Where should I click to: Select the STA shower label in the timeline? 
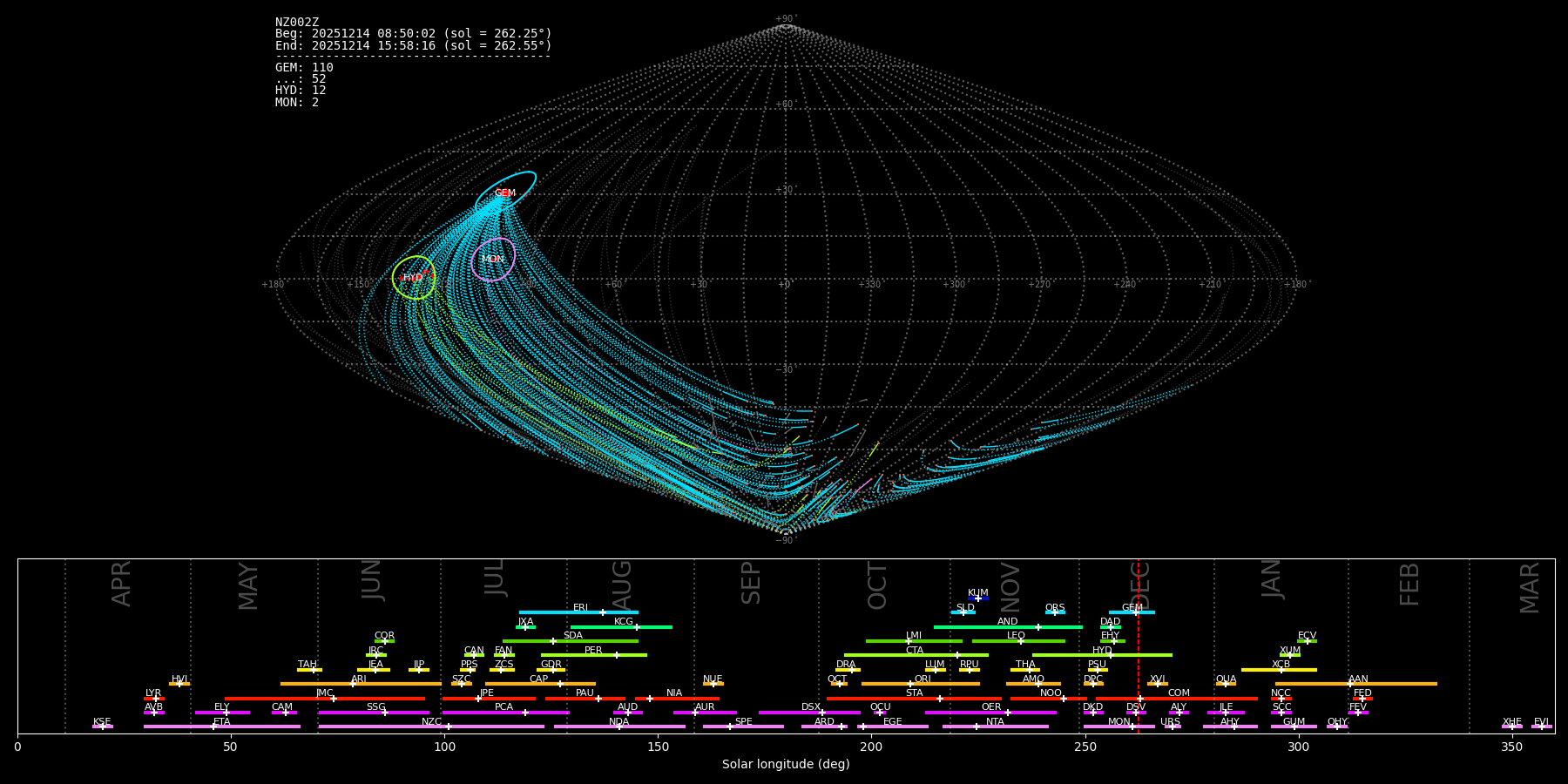(x=915, y=693)
